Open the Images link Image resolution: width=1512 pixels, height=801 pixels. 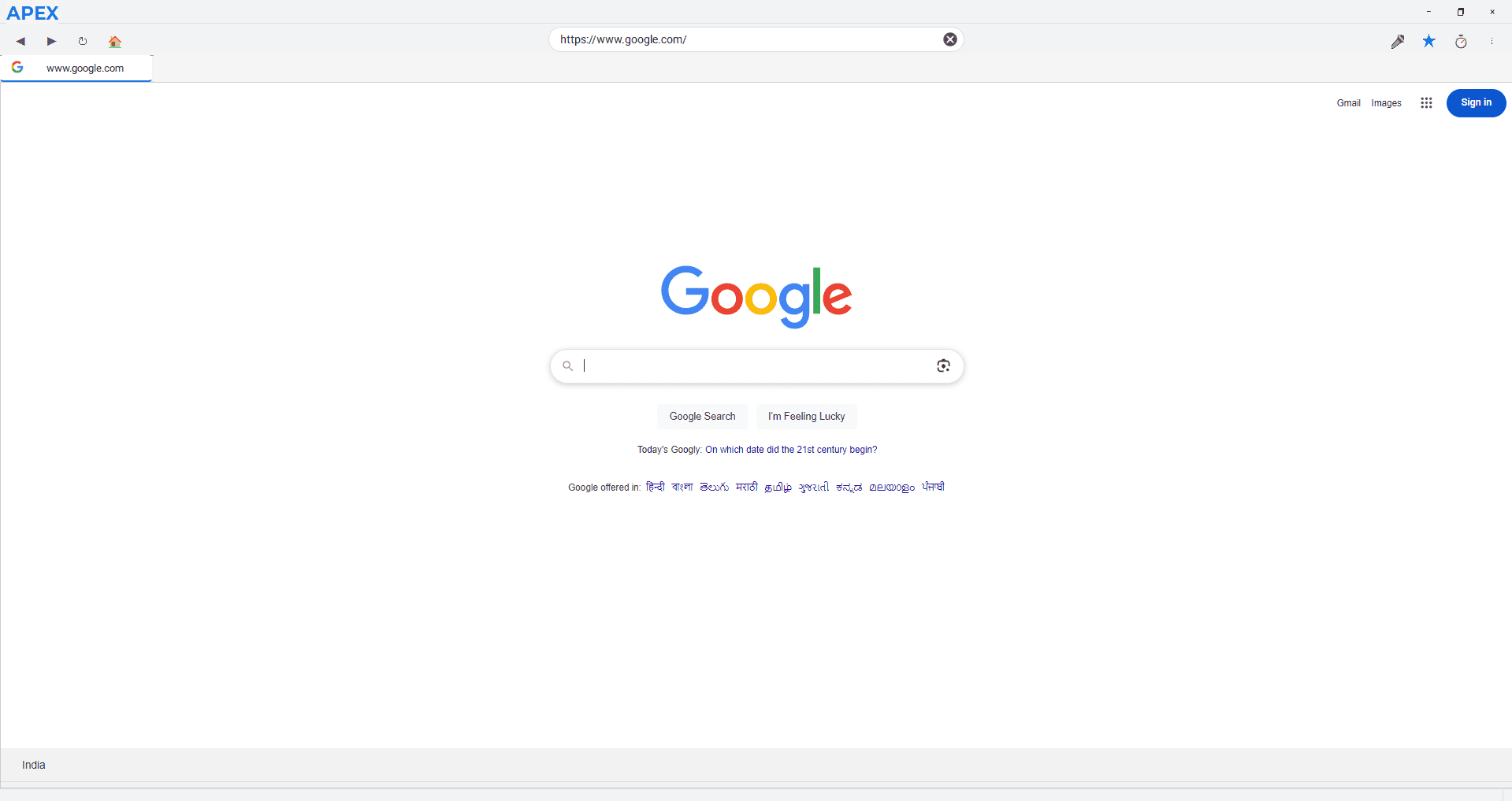1386,103
